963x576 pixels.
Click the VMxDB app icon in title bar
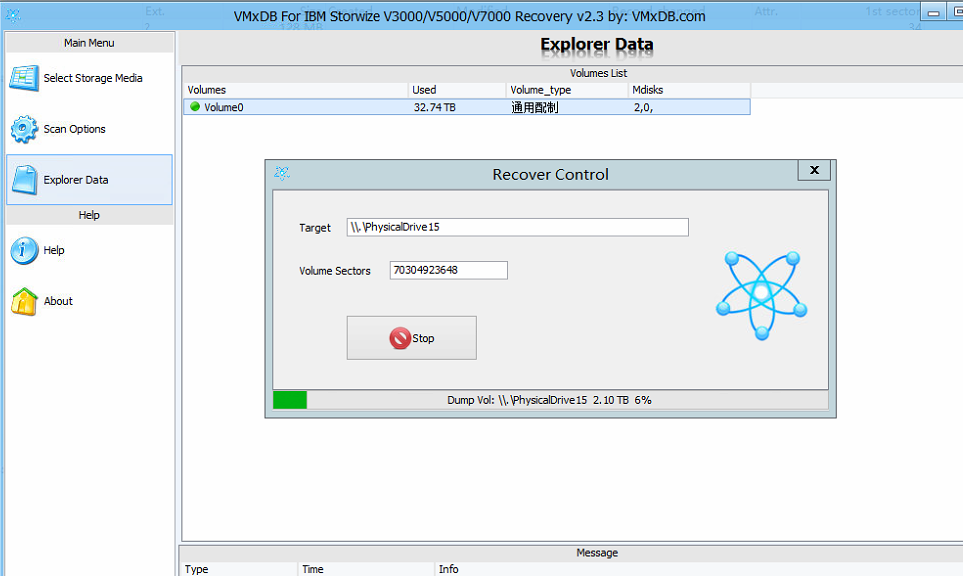(x=12, y=15)
